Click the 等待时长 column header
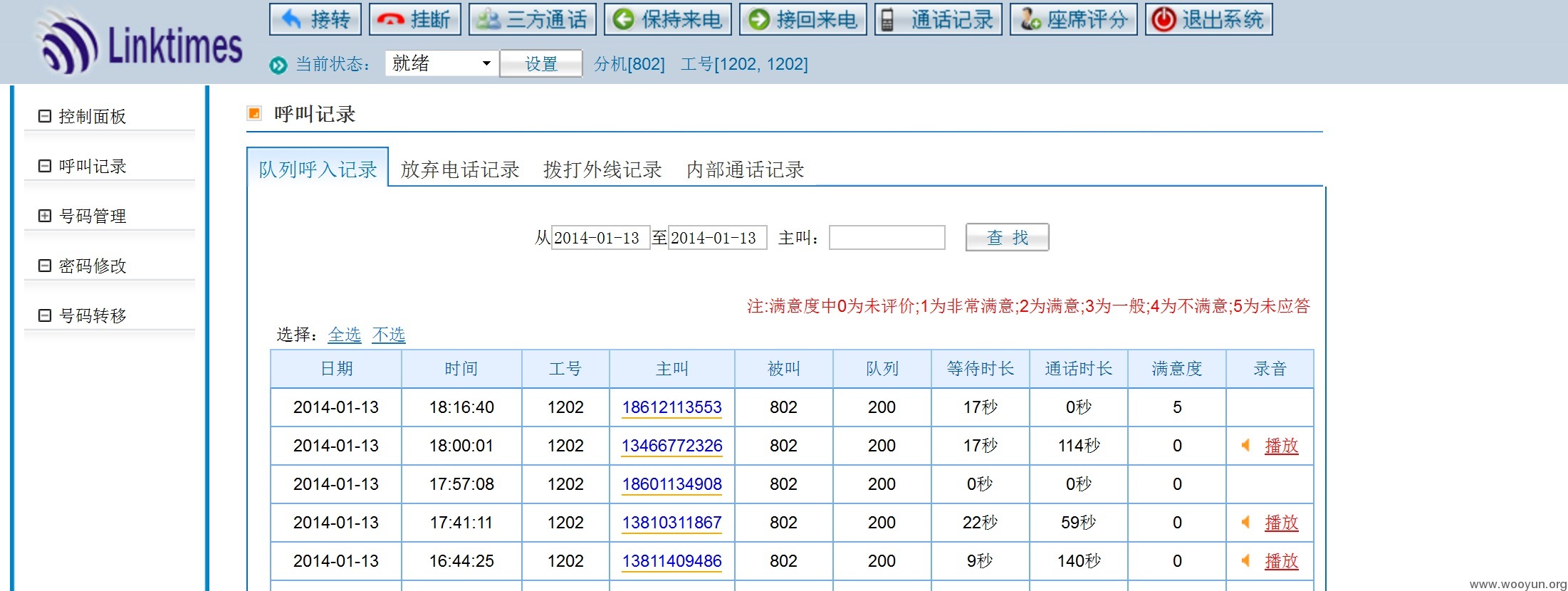The width and height of the screenshot is (1568, 591). pyautogui.click(x=981, y=369)
